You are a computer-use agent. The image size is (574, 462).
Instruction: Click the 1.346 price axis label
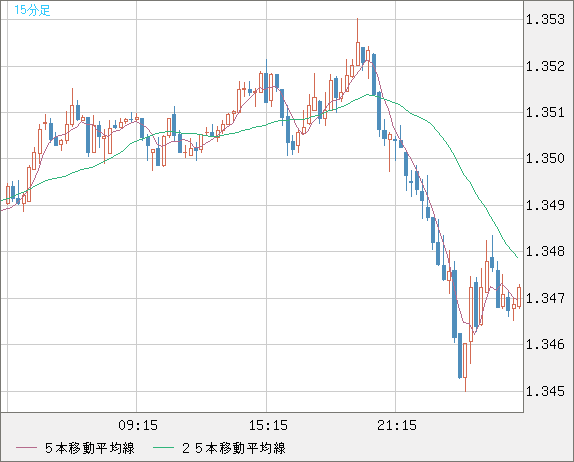coord(545,344)
